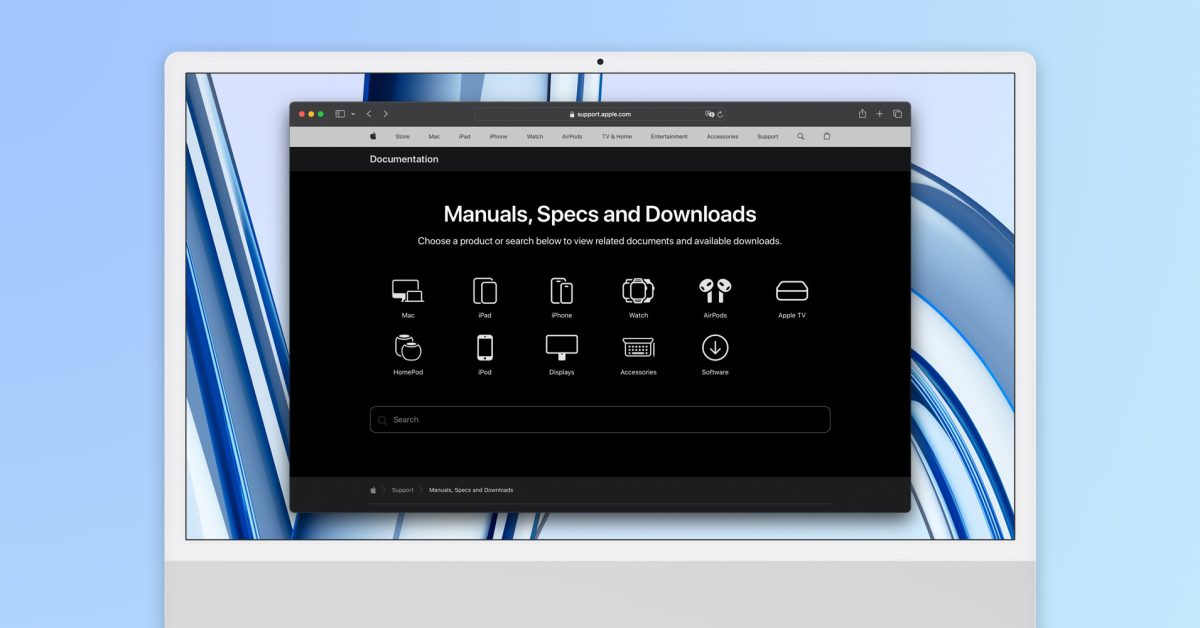Go back with Safari's back arrow

coord(369,114)
